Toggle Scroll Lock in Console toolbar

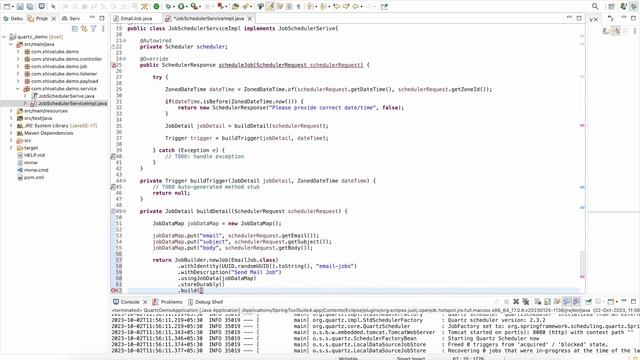click(x=547, y=302)
